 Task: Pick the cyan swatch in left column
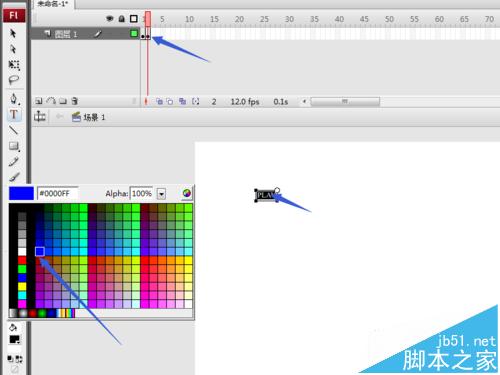pos(22,295)
